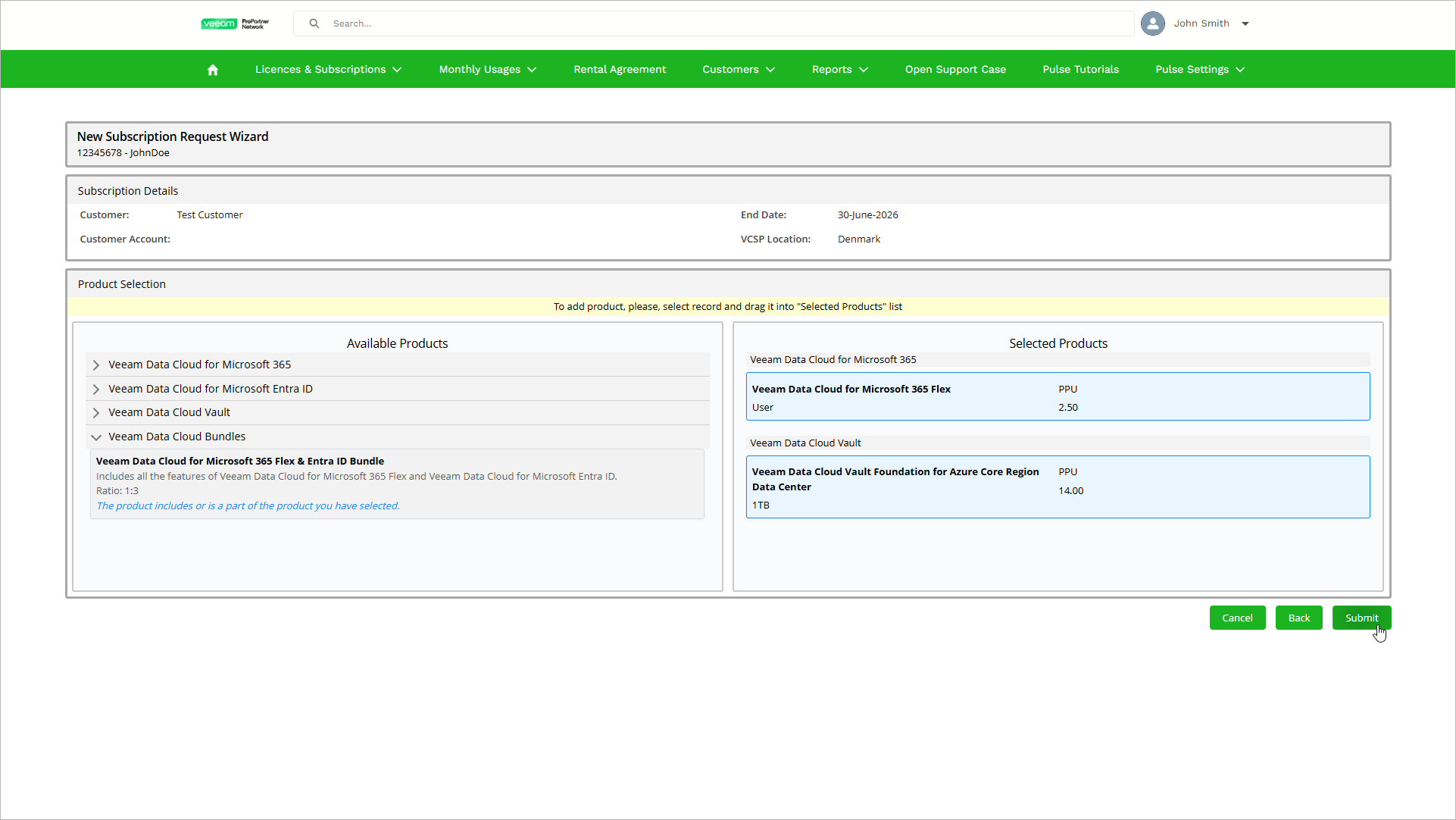Expand Veeam Data Cloud for Microsoft 365
This screenshot has width=1456, height=820.
point(96,365)
